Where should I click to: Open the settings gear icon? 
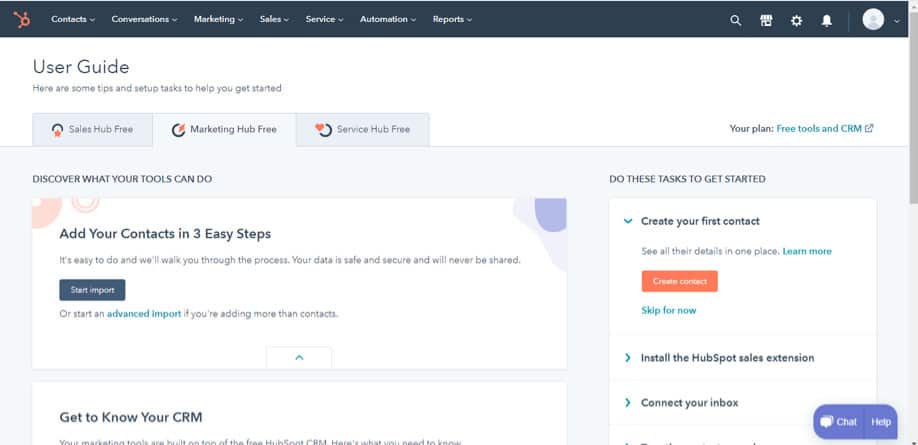pyautogui.click(x=796, y=20)
